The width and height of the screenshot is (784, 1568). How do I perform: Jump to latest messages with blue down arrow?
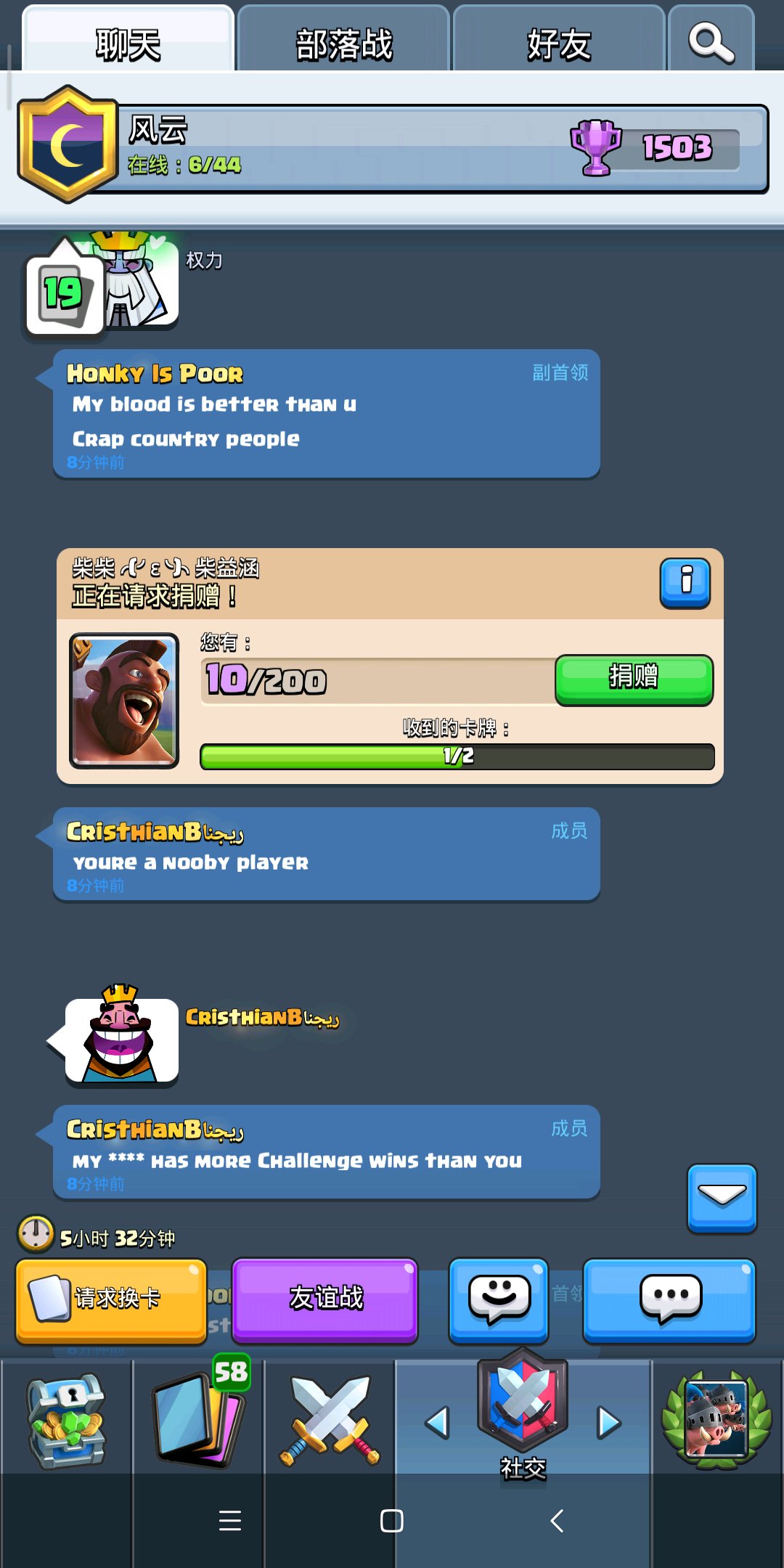[722, 1198]
